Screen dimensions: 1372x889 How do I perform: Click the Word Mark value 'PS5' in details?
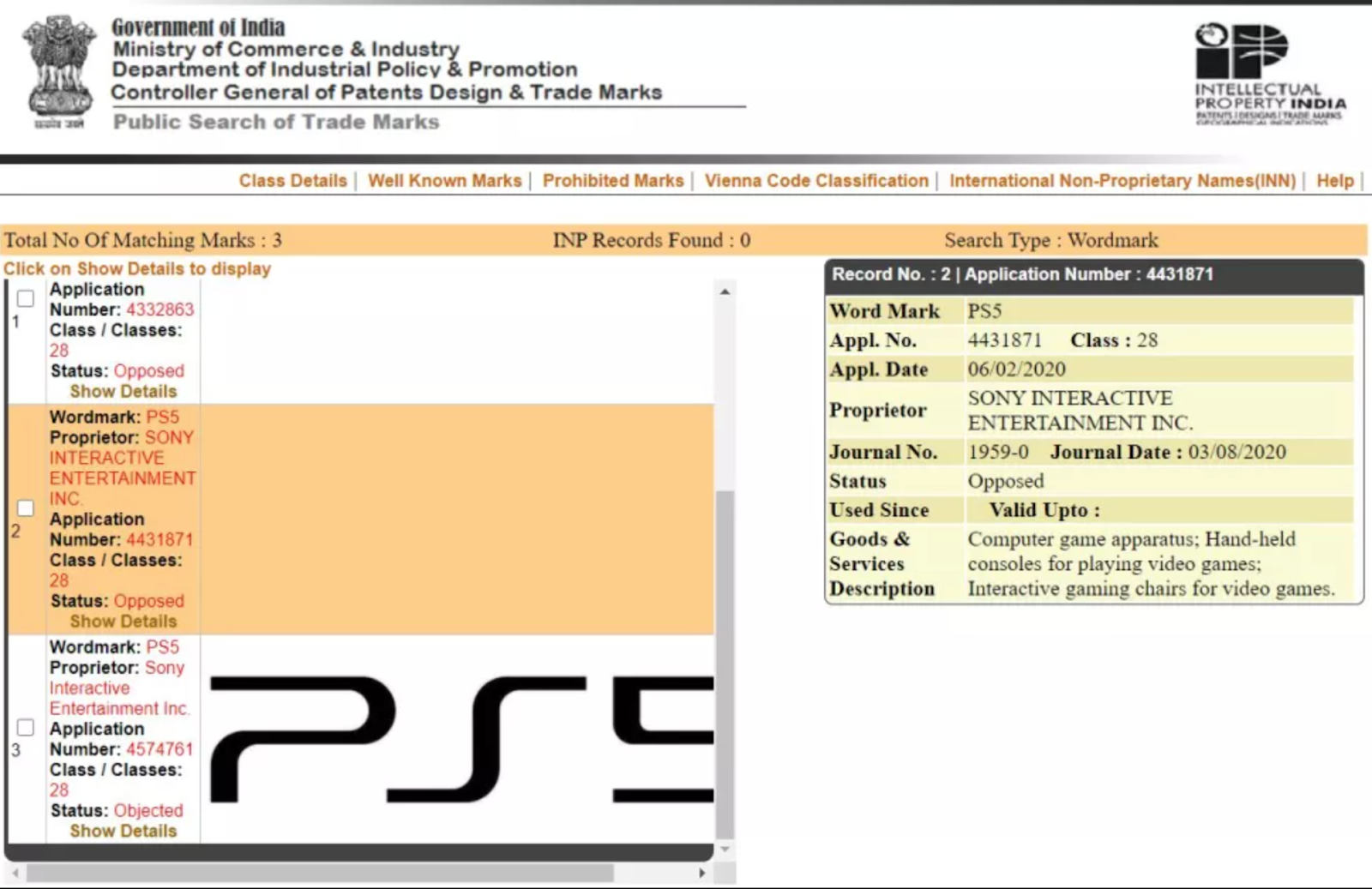[x=984, y=311]
